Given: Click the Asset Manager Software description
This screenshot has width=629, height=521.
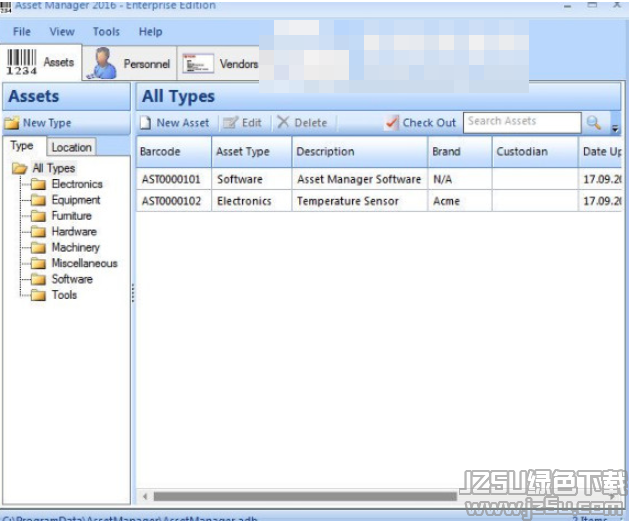Looking at the screenshot, I should pyautogui.click(x=359, y=179).
